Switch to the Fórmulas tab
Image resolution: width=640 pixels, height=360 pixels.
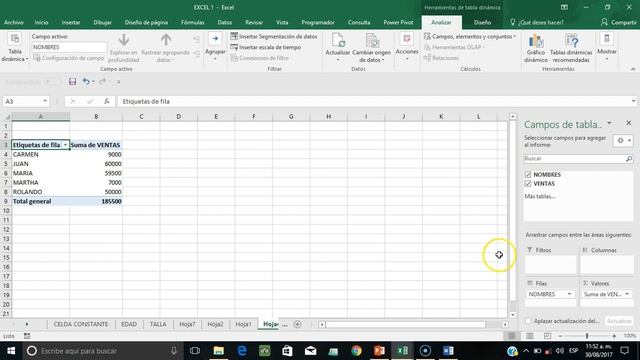coord(193,22)
